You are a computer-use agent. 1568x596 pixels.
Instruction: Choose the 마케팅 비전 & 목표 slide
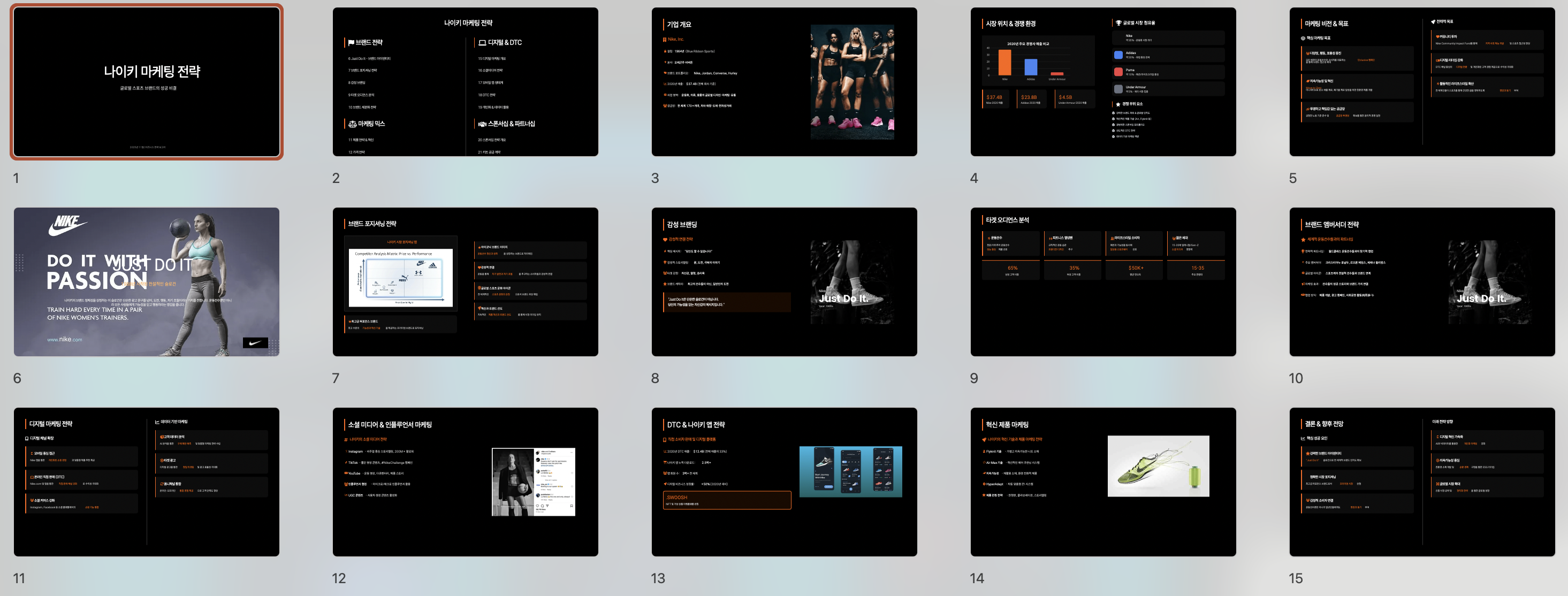pyautogui.click(x=1422, y=81)
